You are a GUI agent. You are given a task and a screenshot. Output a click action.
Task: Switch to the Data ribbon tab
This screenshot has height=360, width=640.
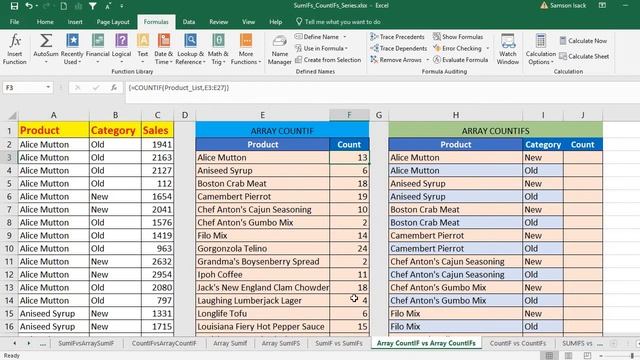coord(189,22)
